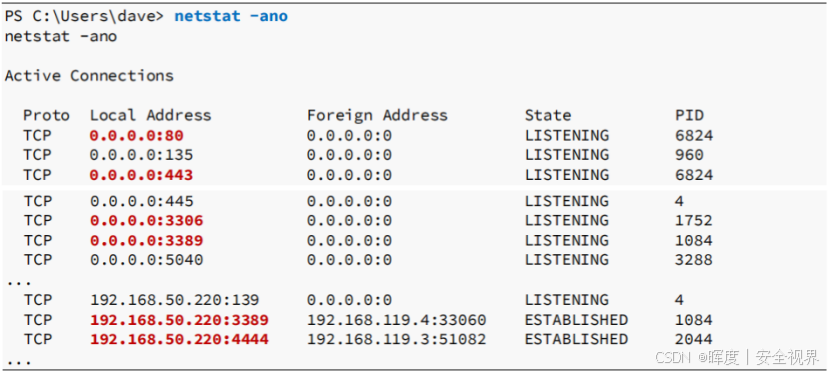The height and width of the screenshot is (373, 831).
Task: Click the red 192.168.50.220:3389 address
Action: [179, 320]
